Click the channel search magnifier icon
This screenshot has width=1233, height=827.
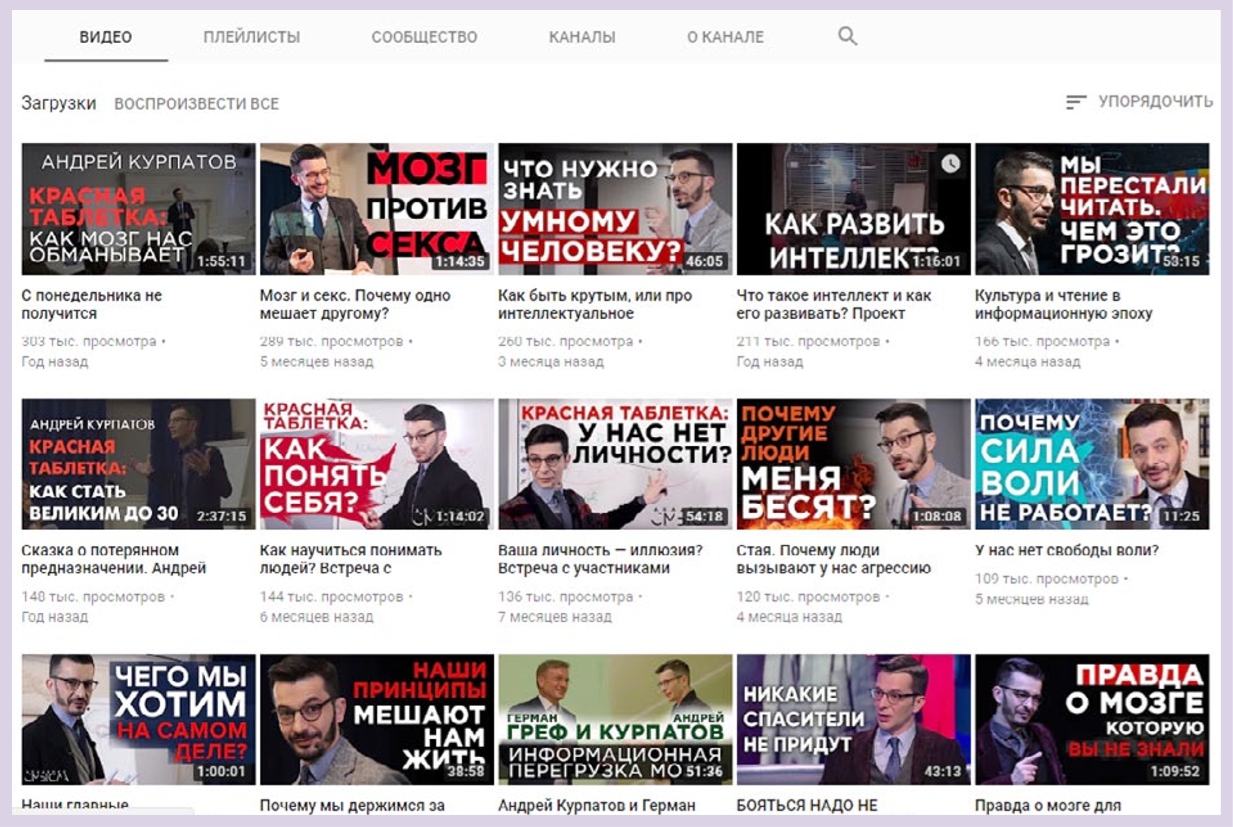[x=847, y=37]
